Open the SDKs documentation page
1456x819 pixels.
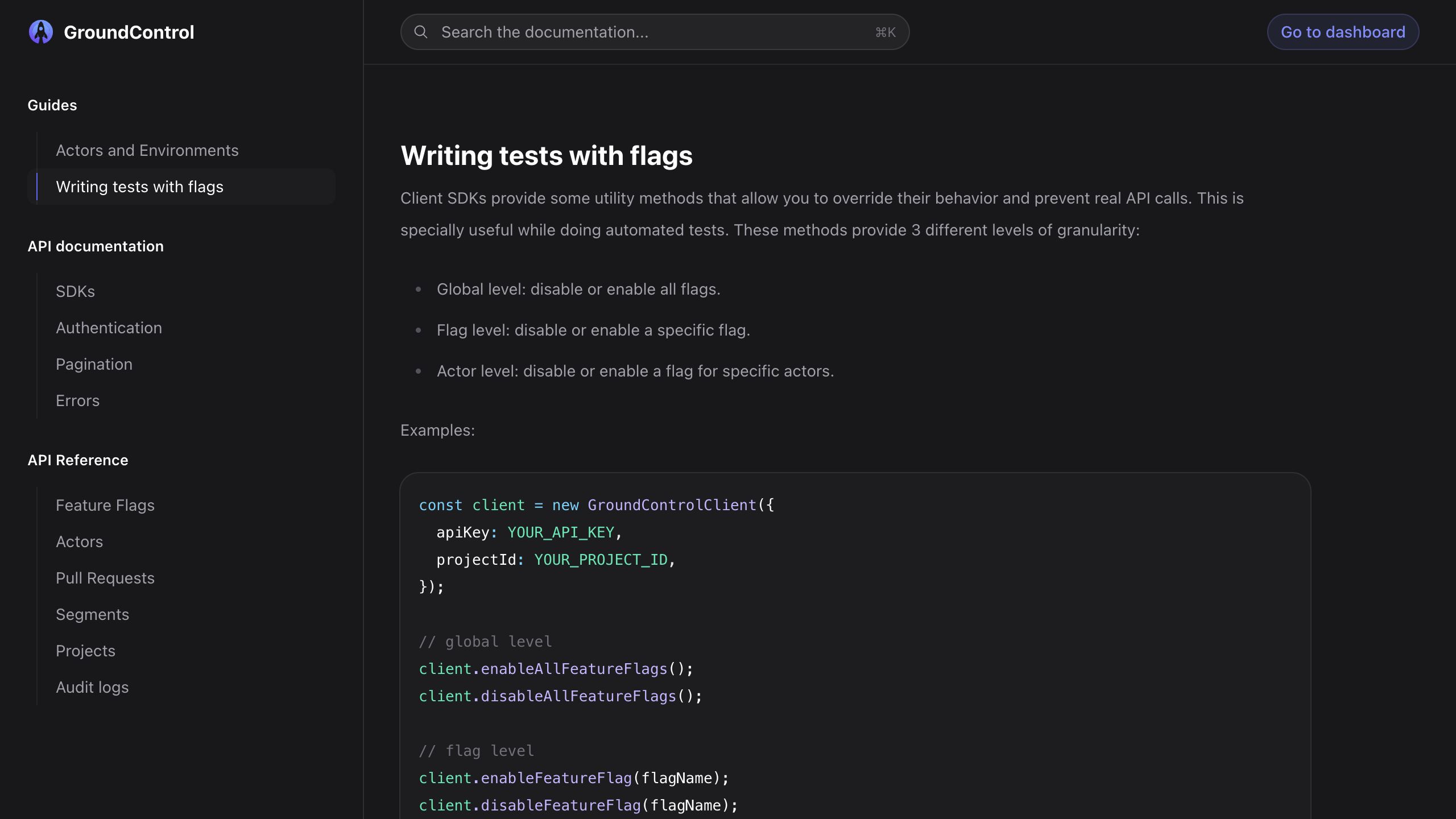(x=75, y=291)
